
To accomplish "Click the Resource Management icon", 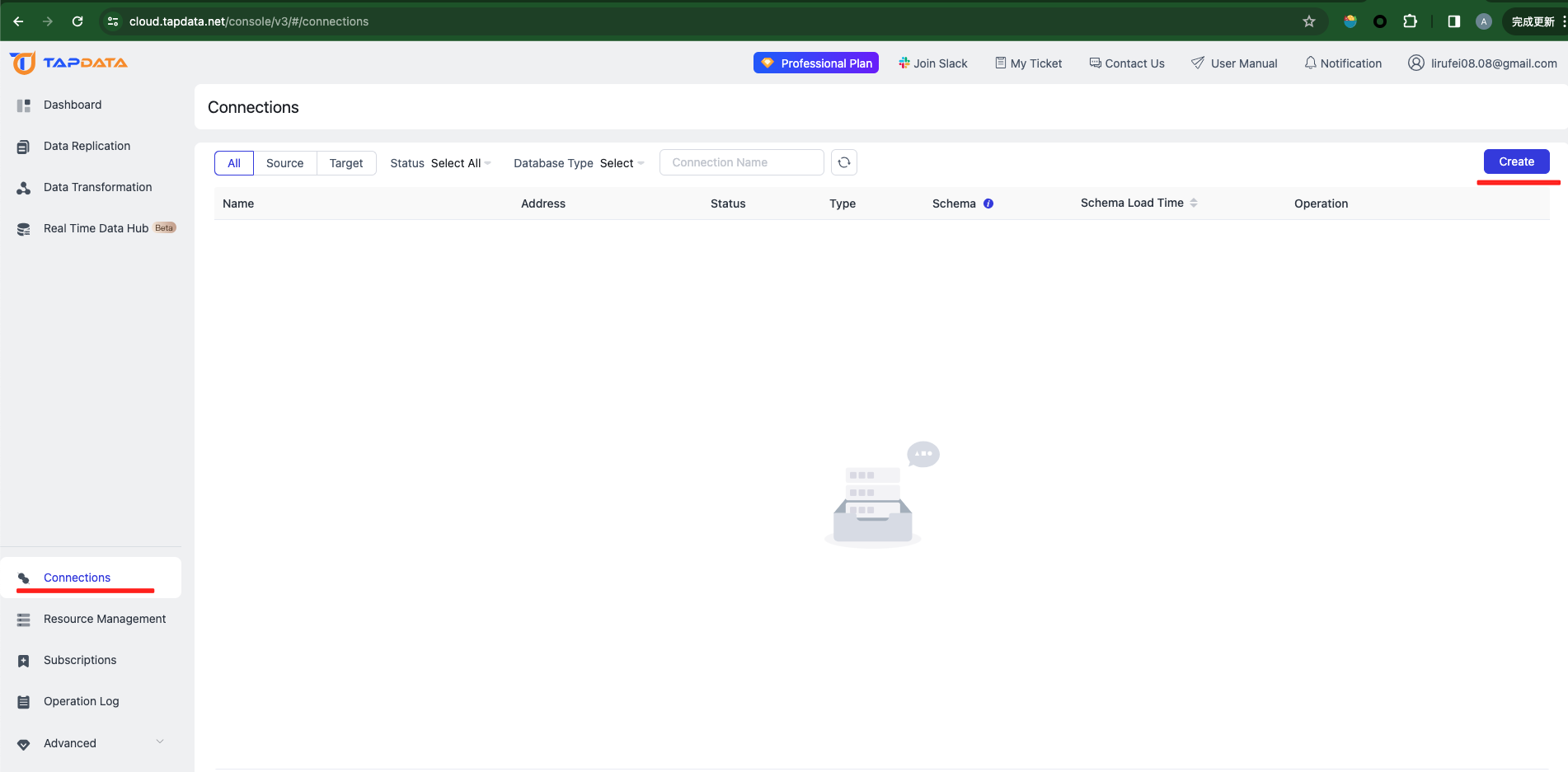I will [x=24, y=620].
